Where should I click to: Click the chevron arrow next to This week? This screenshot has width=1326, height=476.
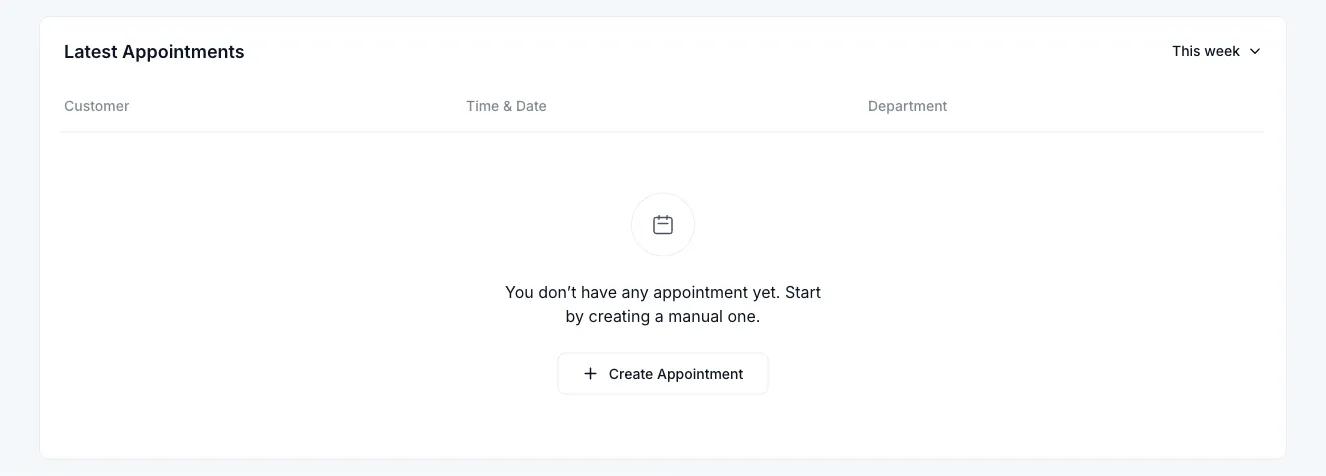coord(1255,51)
